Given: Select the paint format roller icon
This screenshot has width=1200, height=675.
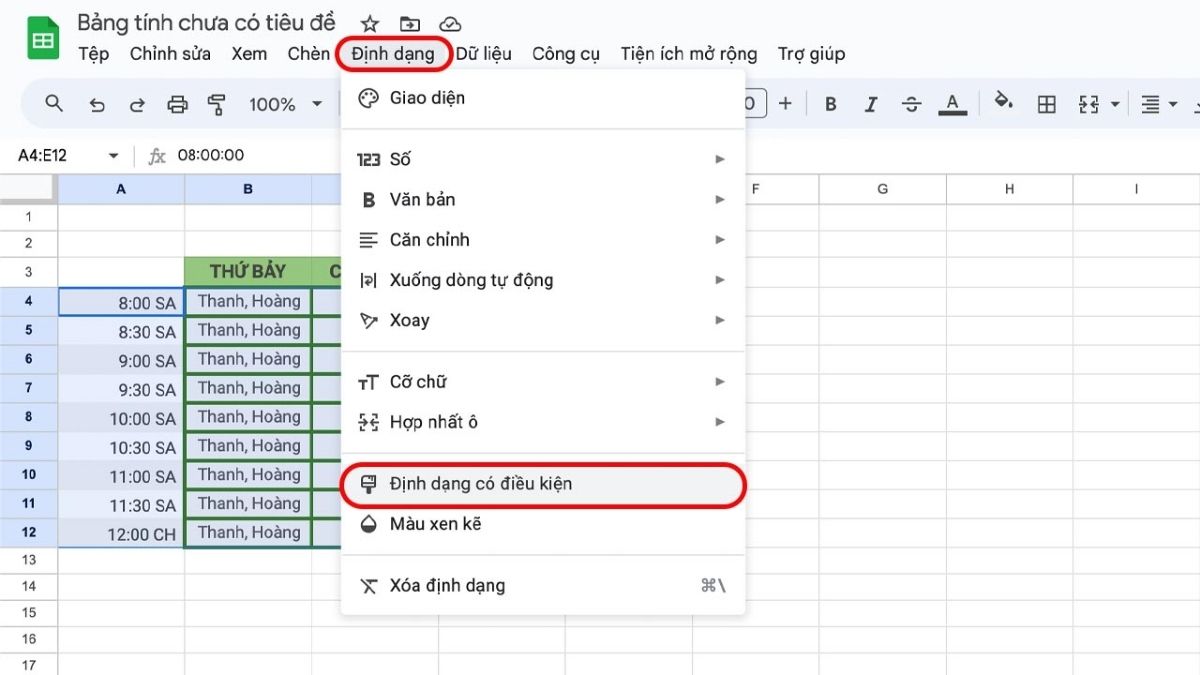Looking at the screenshot, I should click(216, 104).
